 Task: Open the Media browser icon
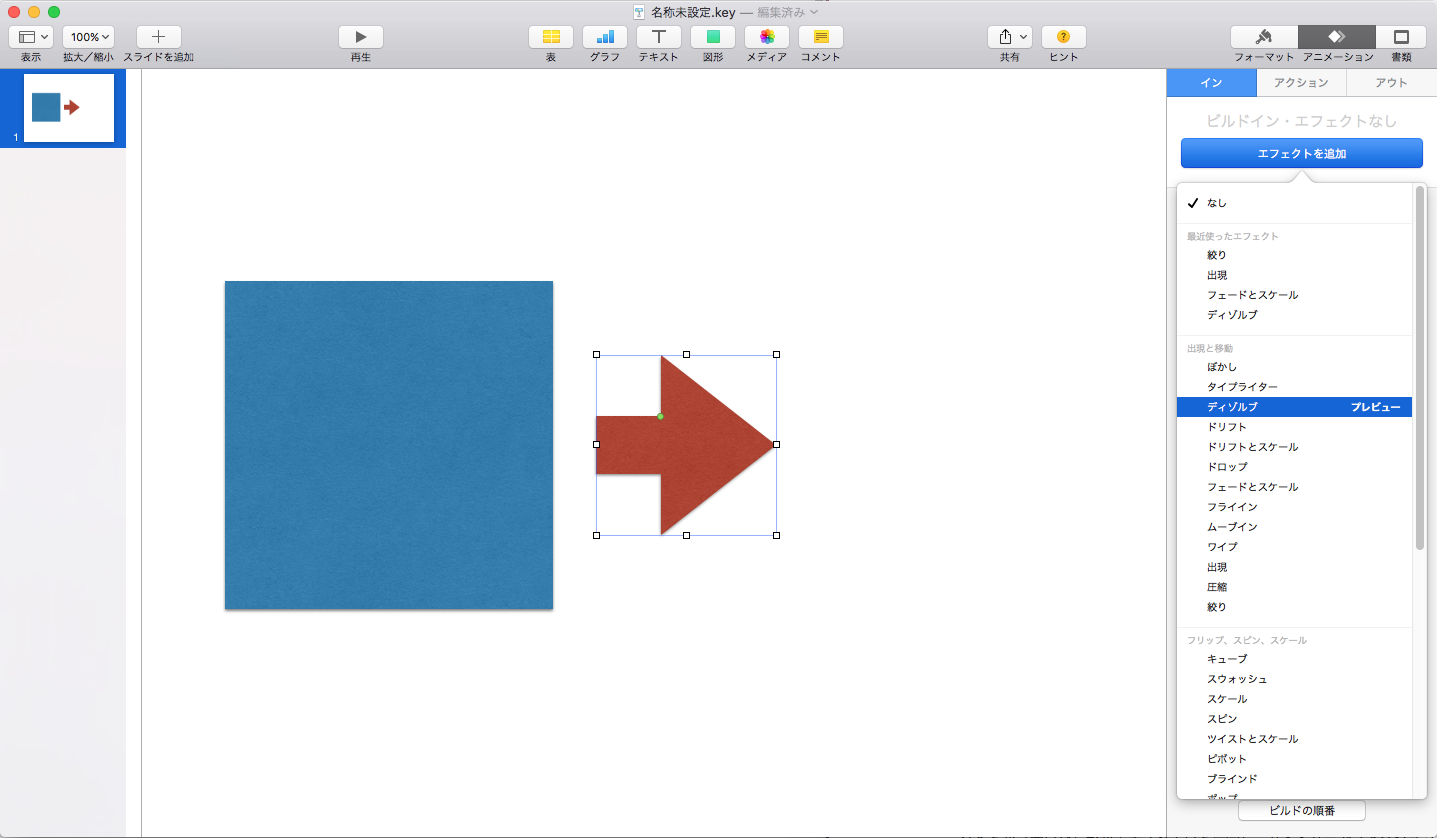click(767, 37)
